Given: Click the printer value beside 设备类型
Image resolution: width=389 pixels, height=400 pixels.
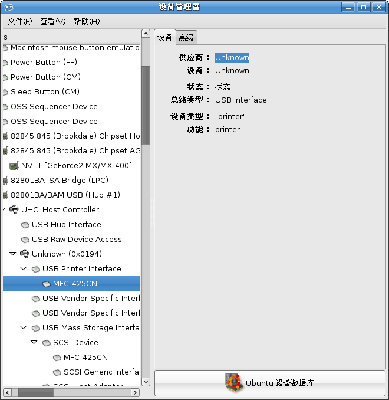Looking at the screenshot, I should tap(231, 116).
